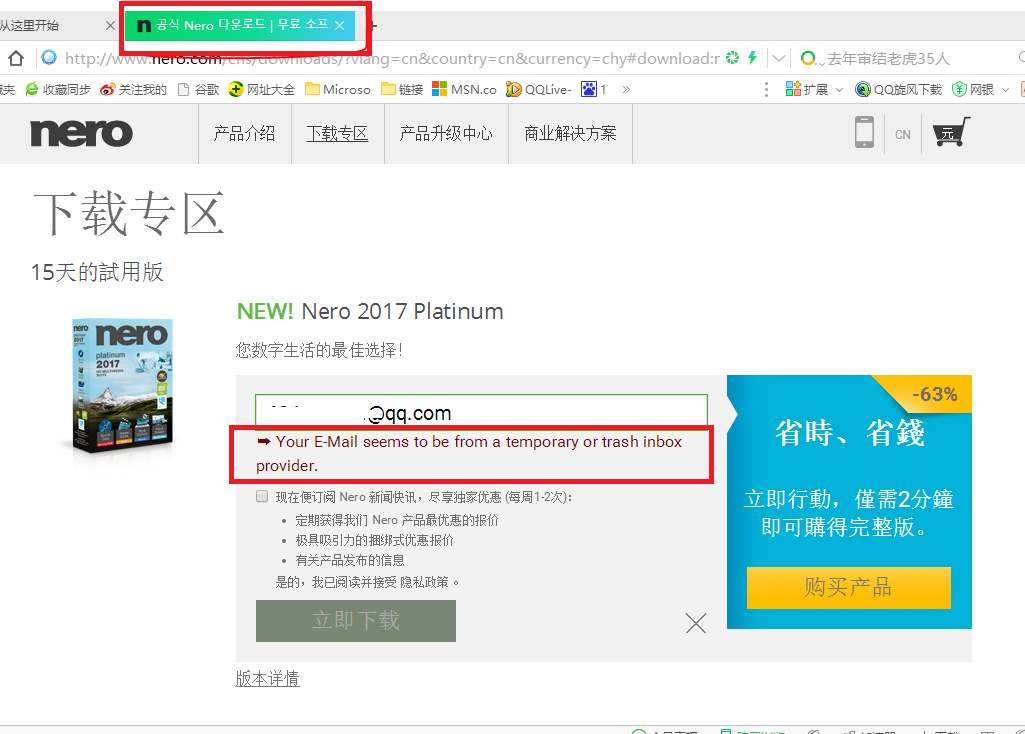Viewport: 1025px width, 734px height.
Task: Click the Nero logo
Action: tap(81, 133)
